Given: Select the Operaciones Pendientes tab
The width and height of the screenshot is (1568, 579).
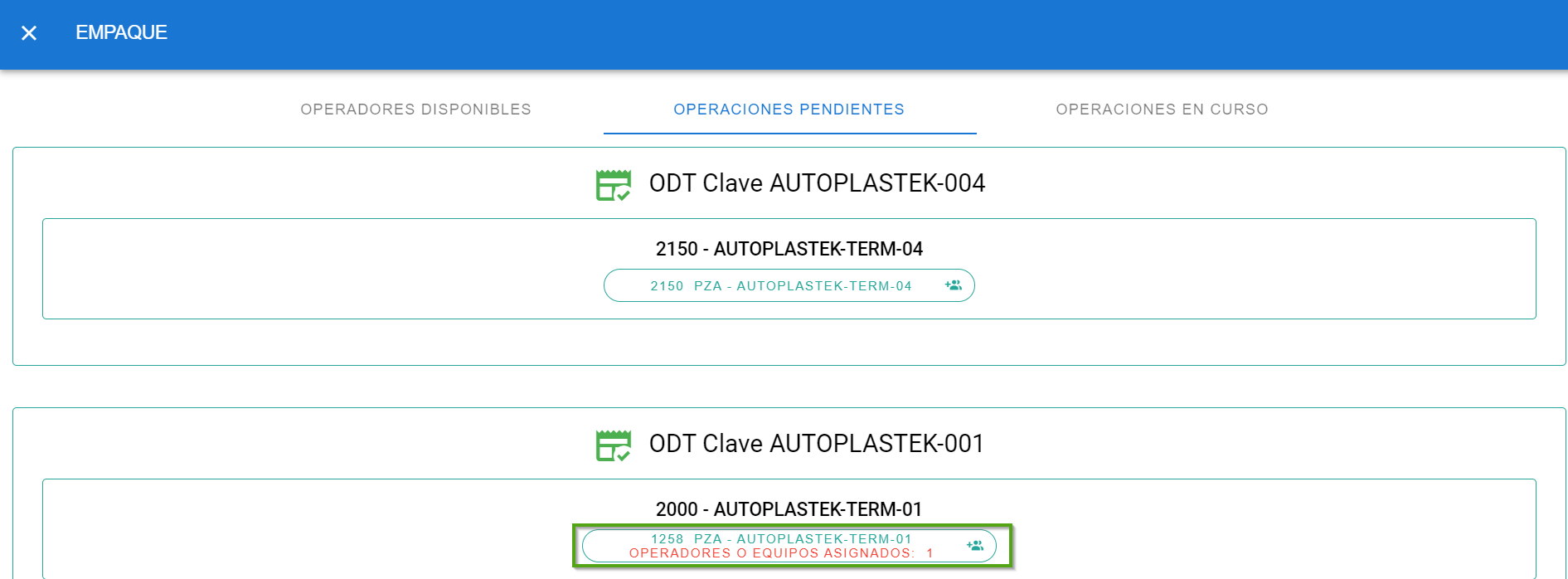Looking at the screenshot, I should click(789, 109).
